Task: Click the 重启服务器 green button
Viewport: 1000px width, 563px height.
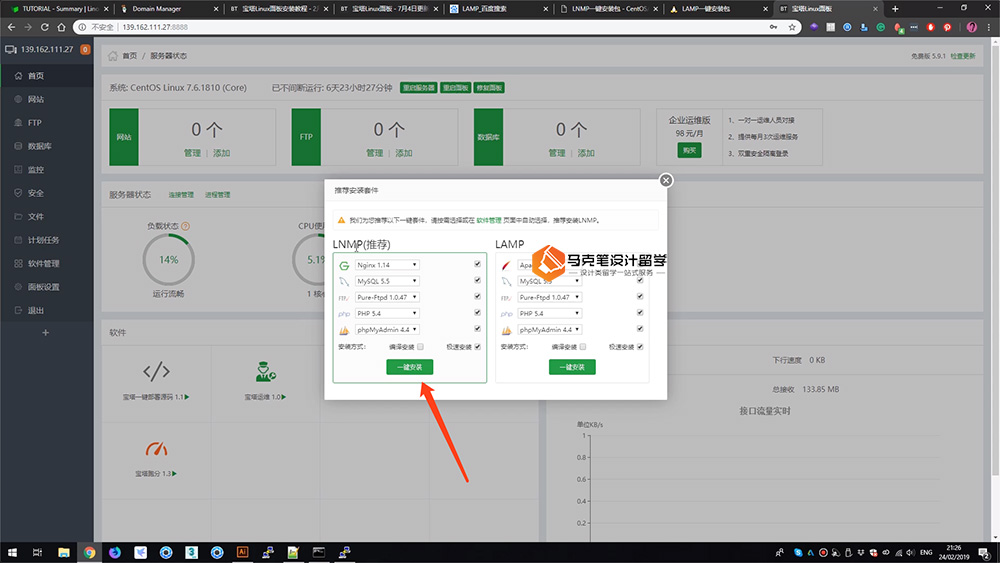Action: 418,88
